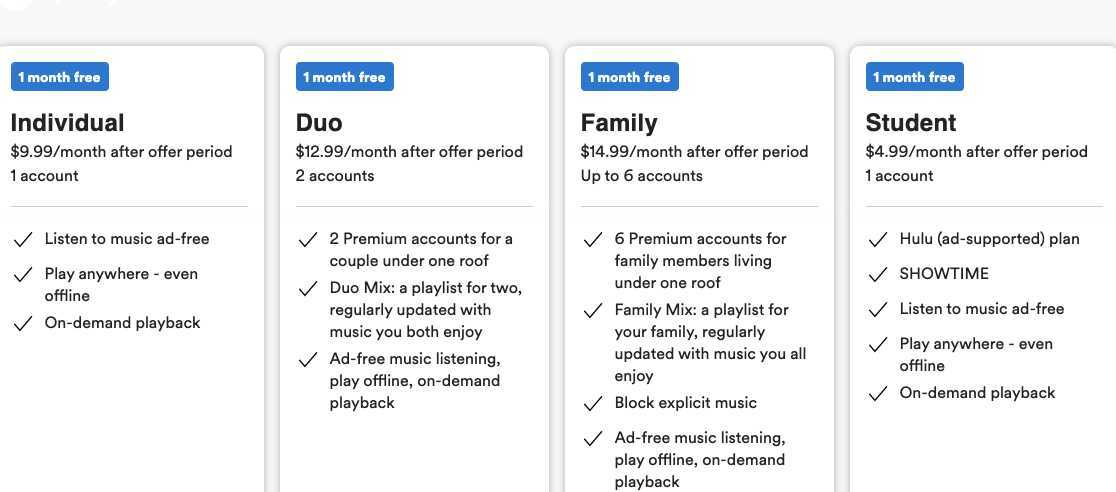Viewport: 1116px width, 492px height.
Task: Click checkmark next to "2 Premium accounts for a couple"
Action: click(x=307, y=239)
